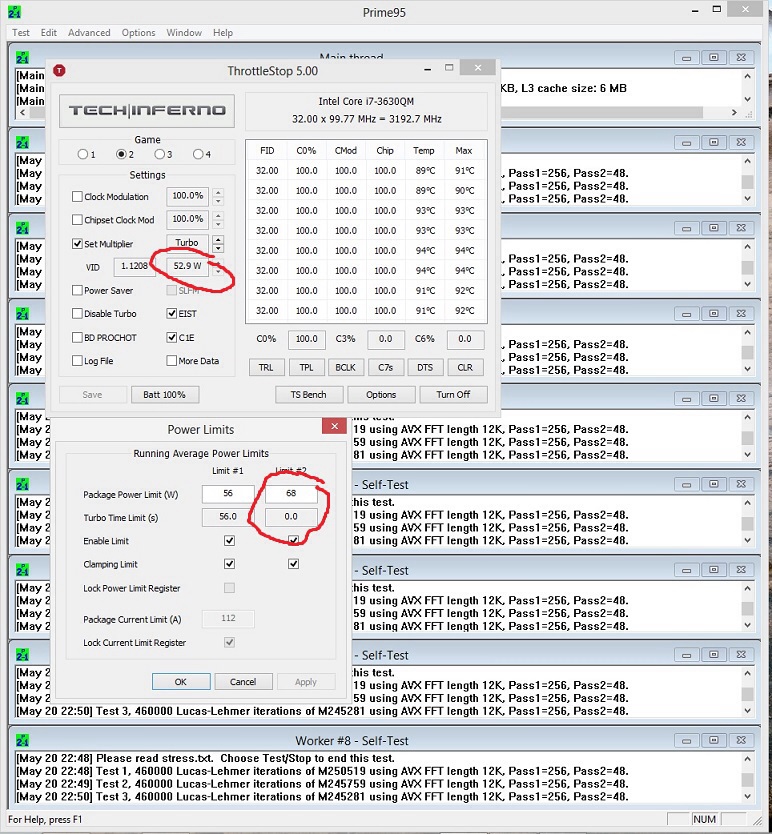Raise Set Multiplier with up stepper arrow
The image size is (772, 834).
[x=218, y=239]
